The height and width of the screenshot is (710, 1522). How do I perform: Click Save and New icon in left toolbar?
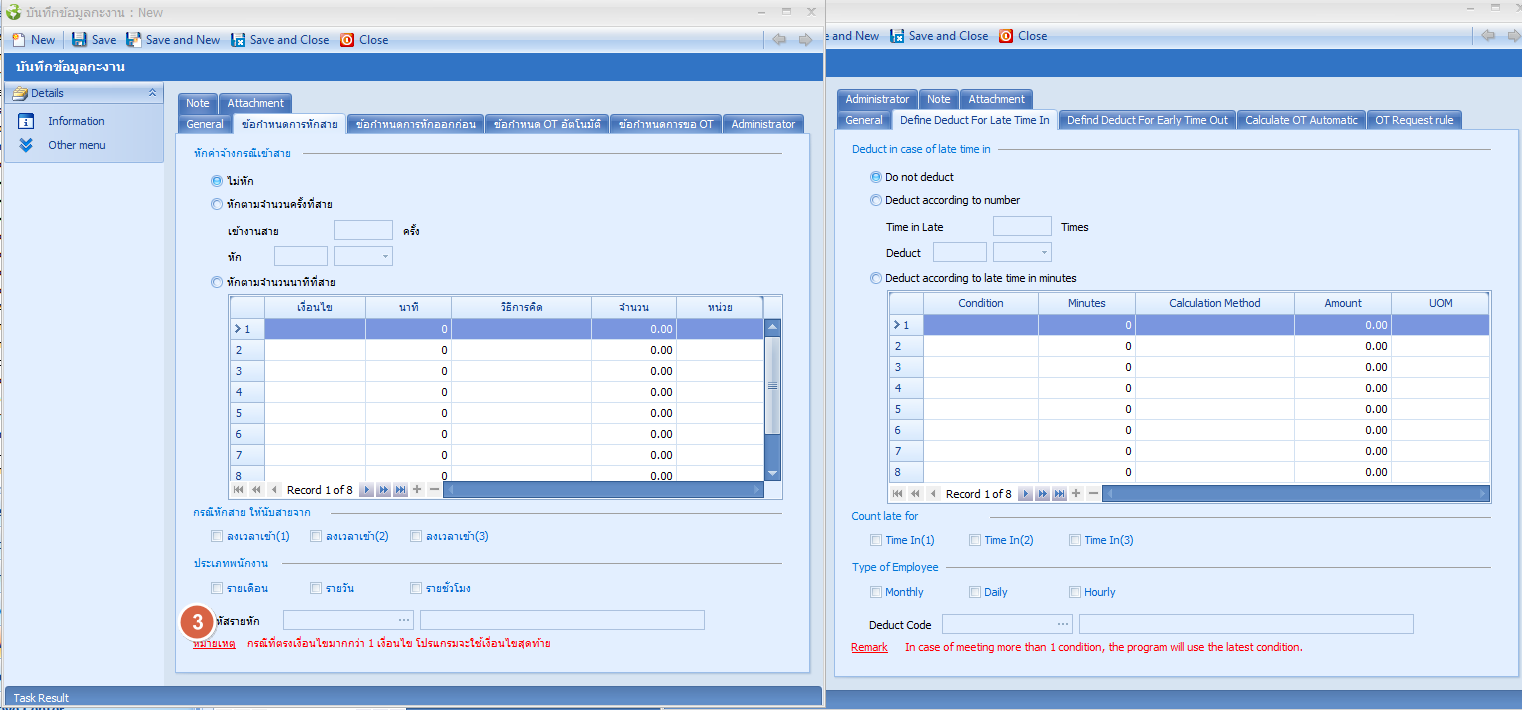133,40
